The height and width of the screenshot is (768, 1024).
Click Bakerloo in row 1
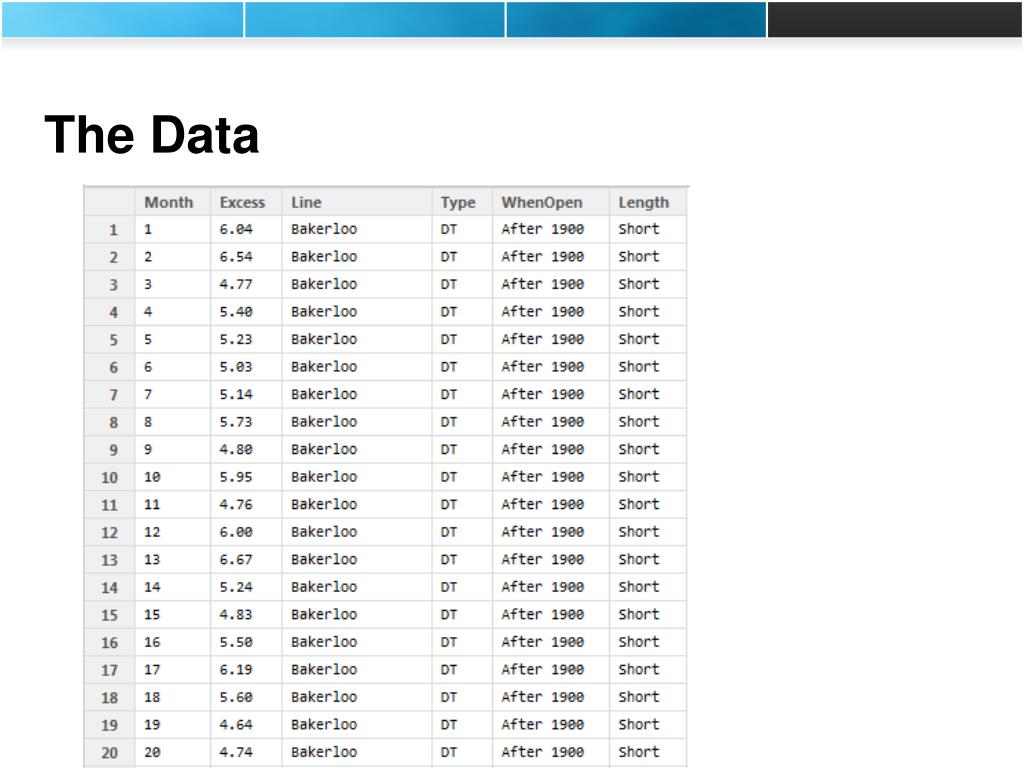(324, 229)
